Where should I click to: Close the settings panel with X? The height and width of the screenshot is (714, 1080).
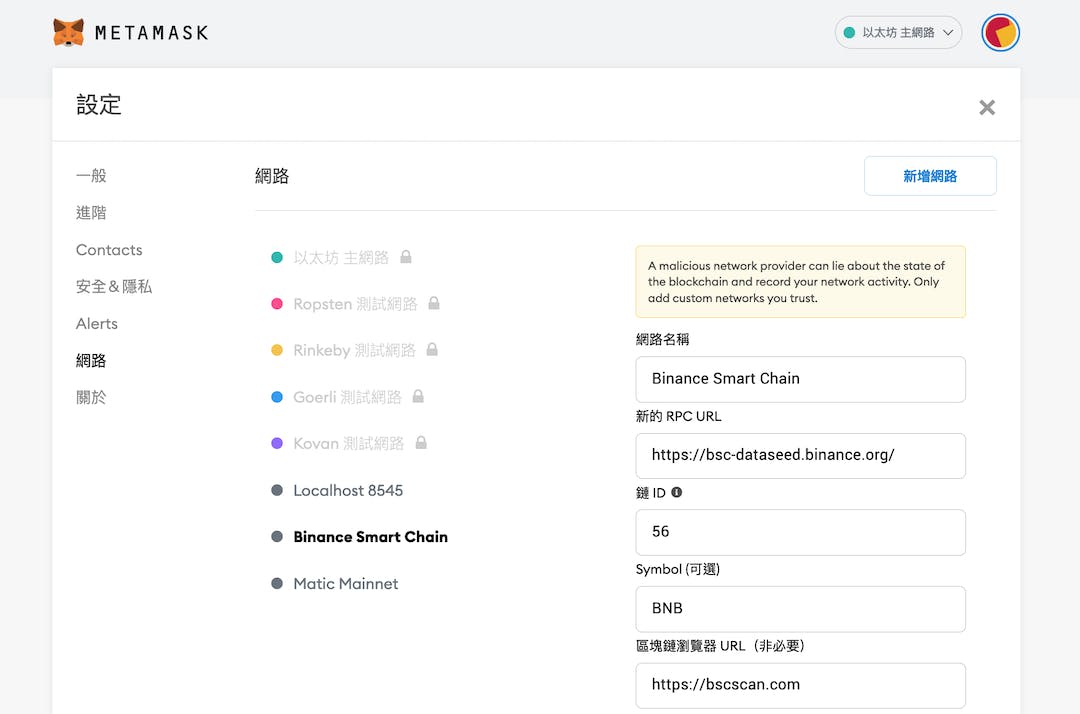987,107
